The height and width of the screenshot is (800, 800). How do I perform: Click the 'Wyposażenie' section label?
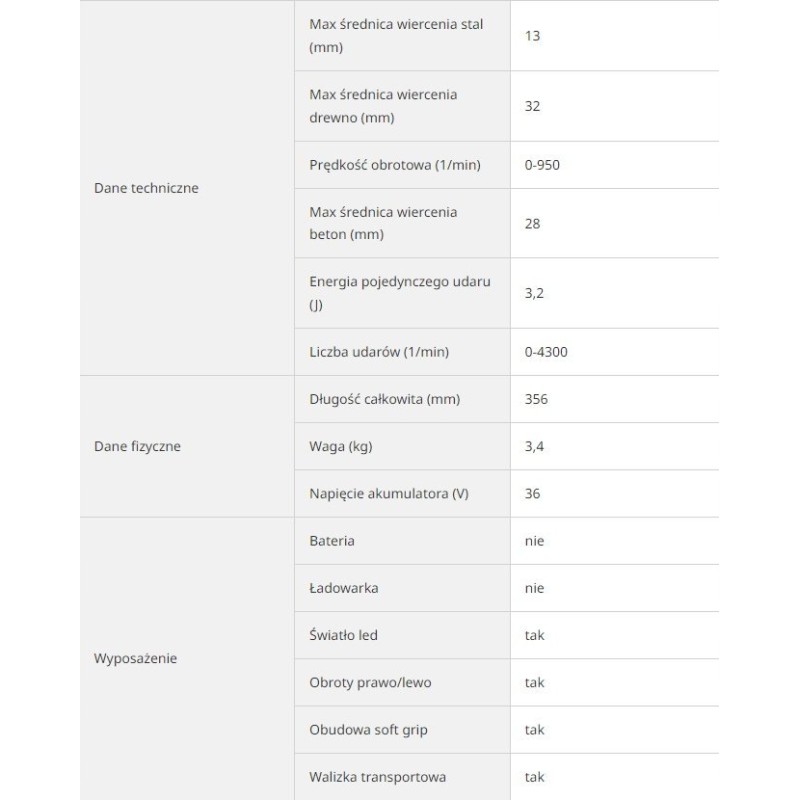pos(135,659)
